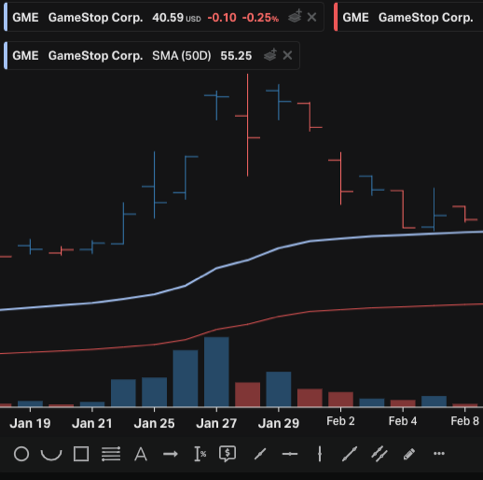Select the horizontal lines levels tool
Image resolution: width=483 pixels, height=480 pixels.
point(111,454)
